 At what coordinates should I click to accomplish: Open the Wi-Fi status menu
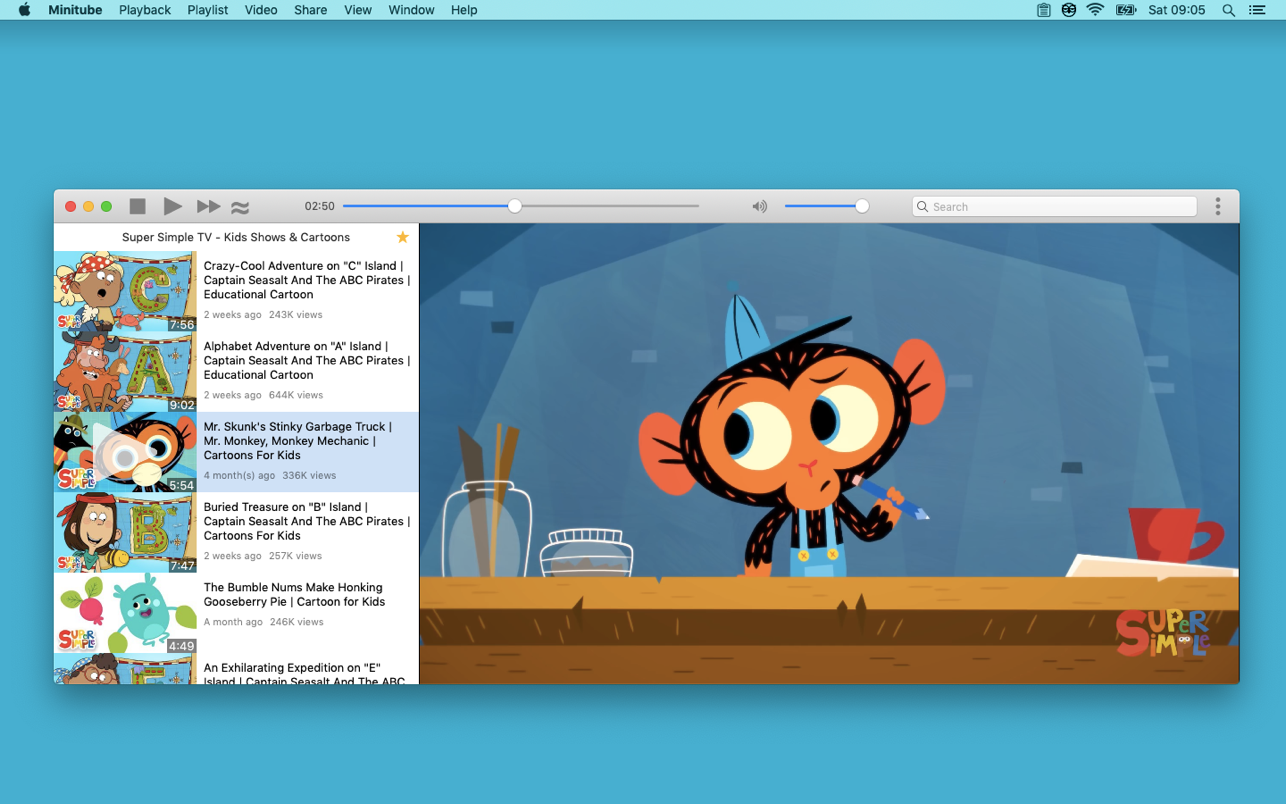(1096, 10)
